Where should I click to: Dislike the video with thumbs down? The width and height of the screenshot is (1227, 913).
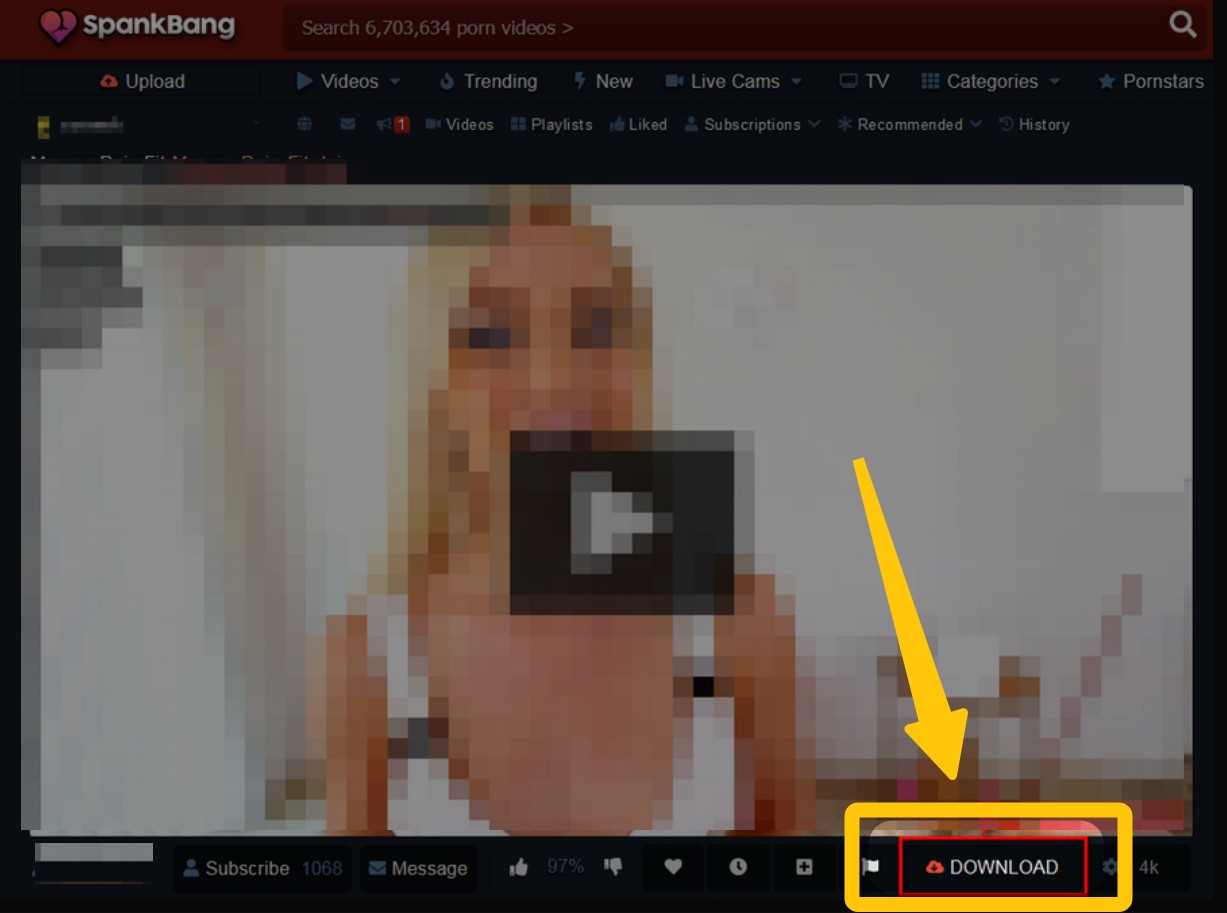tap(612, 867)
